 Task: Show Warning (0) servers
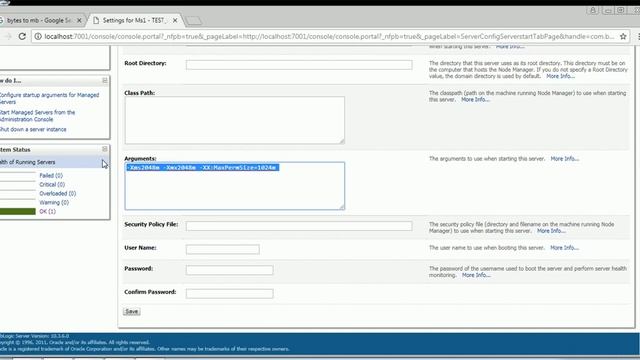point(54,202)
